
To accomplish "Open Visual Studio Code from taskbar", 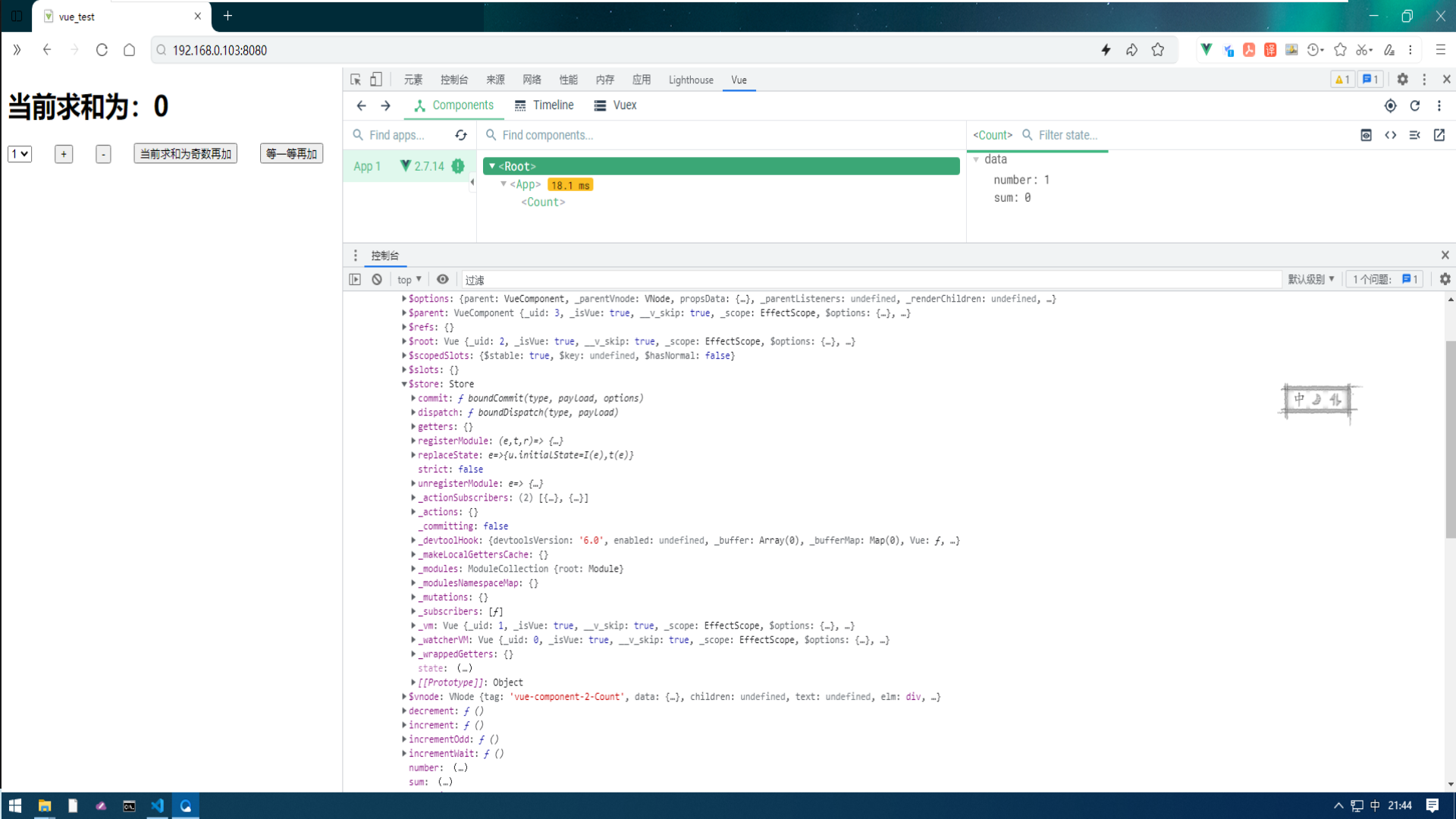I will click(157, 805).
